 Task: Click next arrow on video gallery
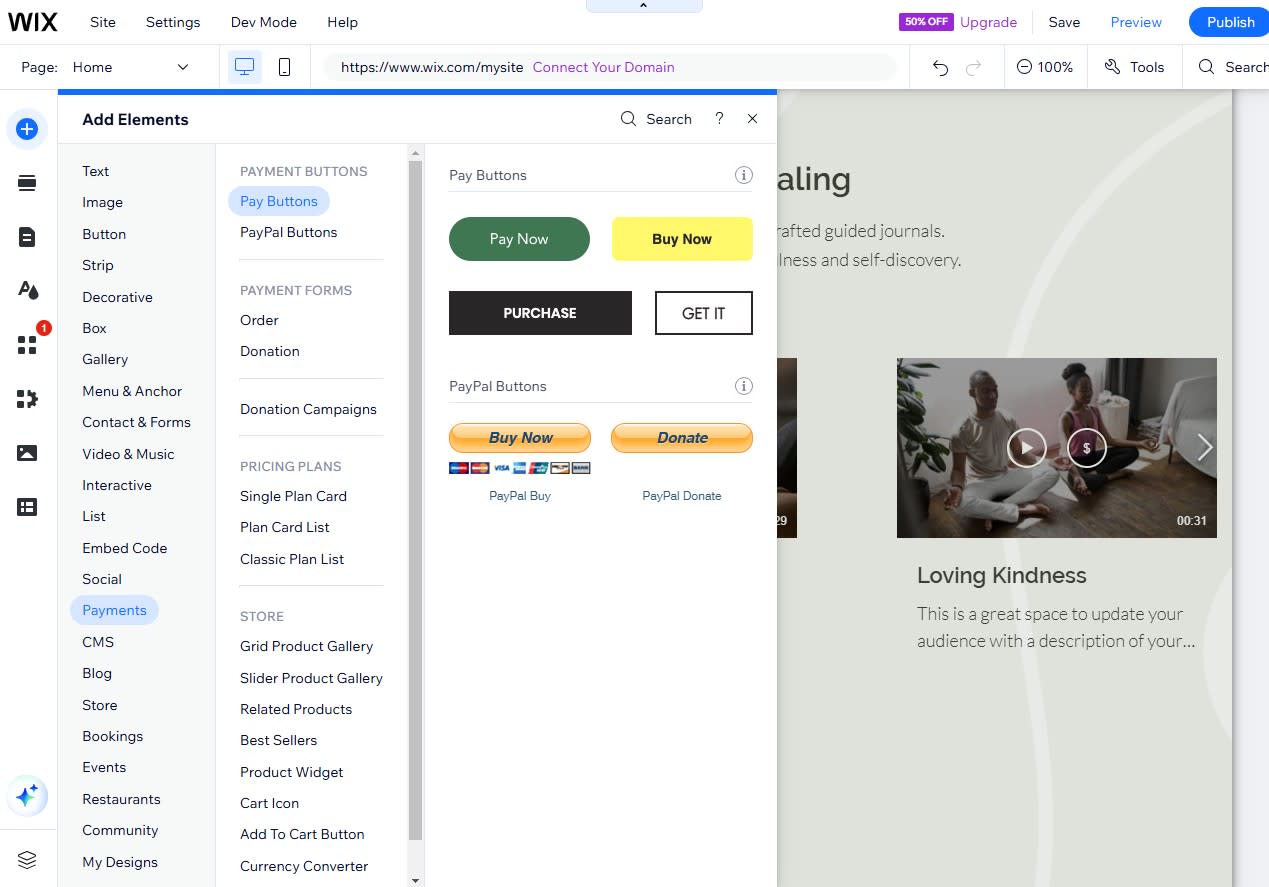click(x=1204, y=447)
